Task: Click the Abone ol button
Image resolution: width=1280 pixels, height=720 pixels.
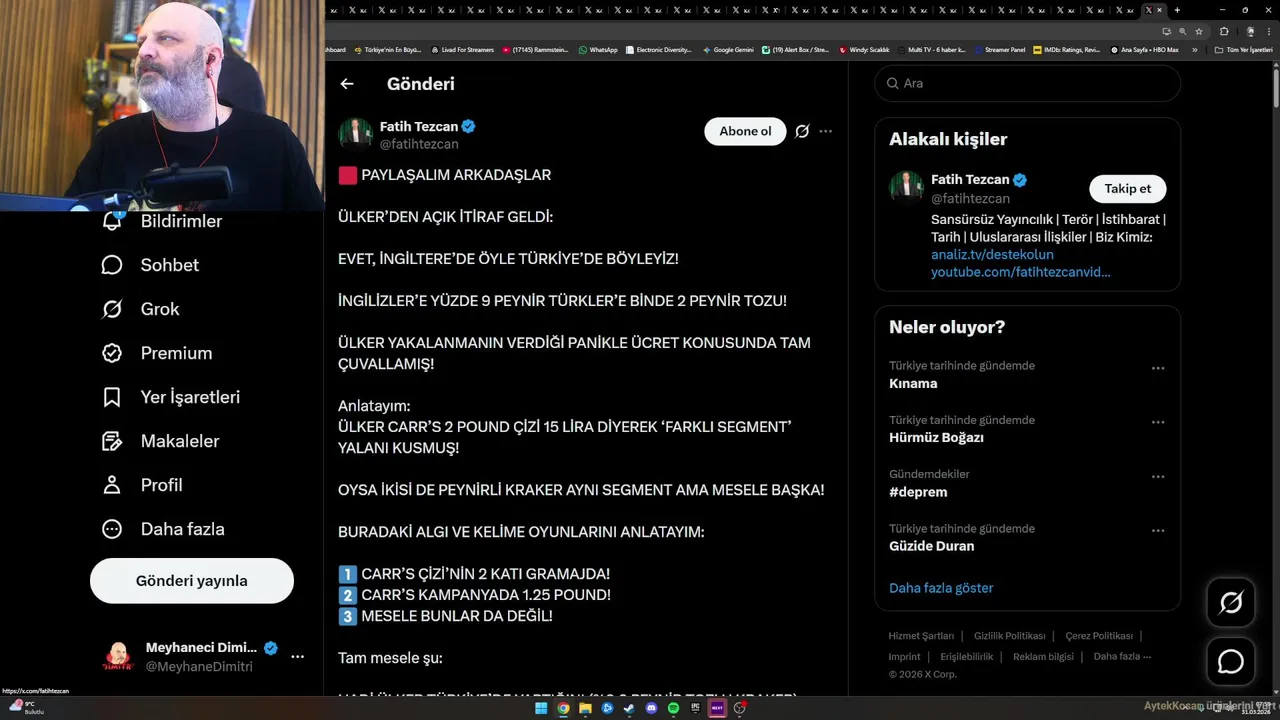Action: pos(745,131)
